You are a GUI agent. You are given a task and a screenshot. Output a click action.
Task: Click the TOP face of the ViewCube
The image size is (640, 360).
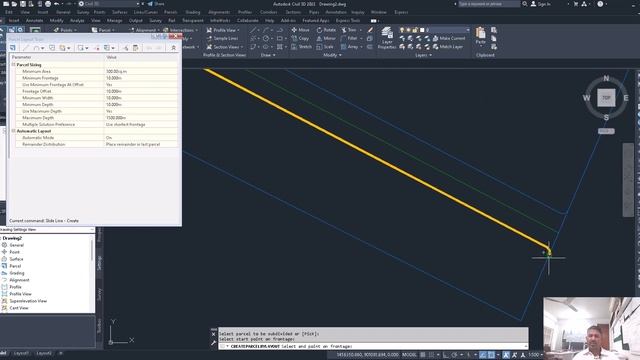pyautogui.click(x=606, y=98)
